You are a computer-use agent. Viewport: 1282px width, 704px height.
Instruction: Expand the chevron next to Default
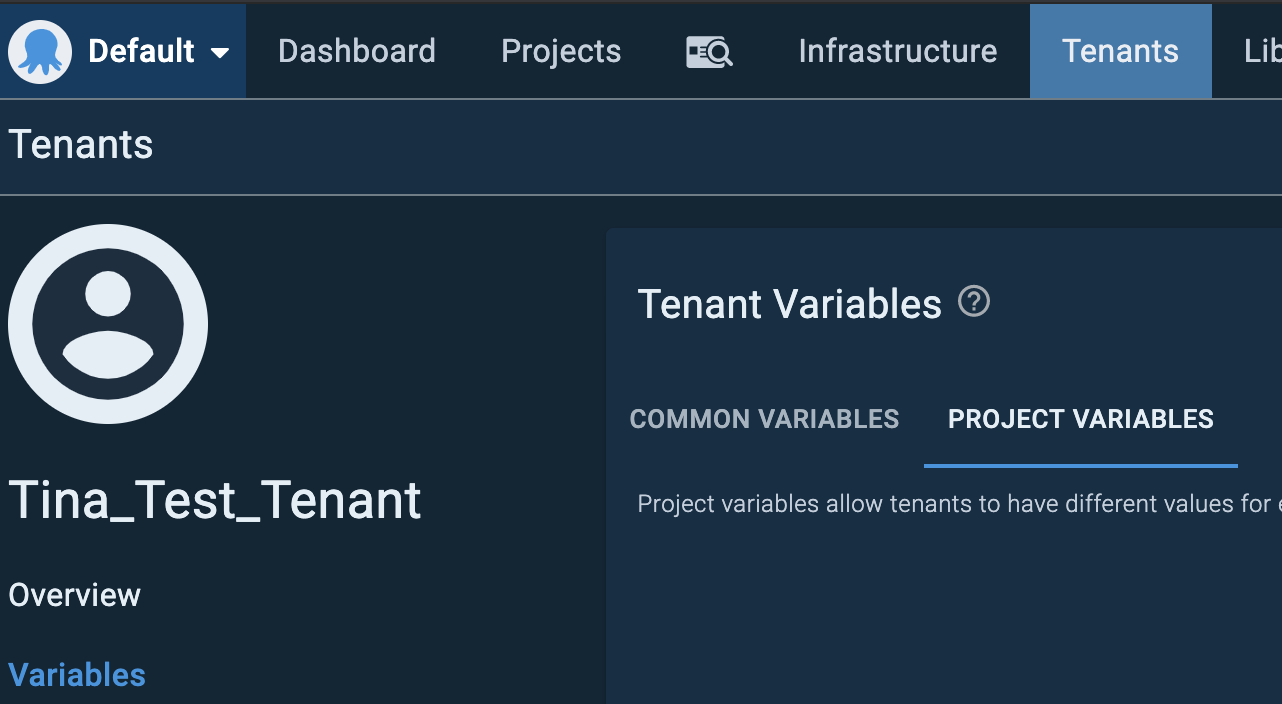(x=222, y=53)
